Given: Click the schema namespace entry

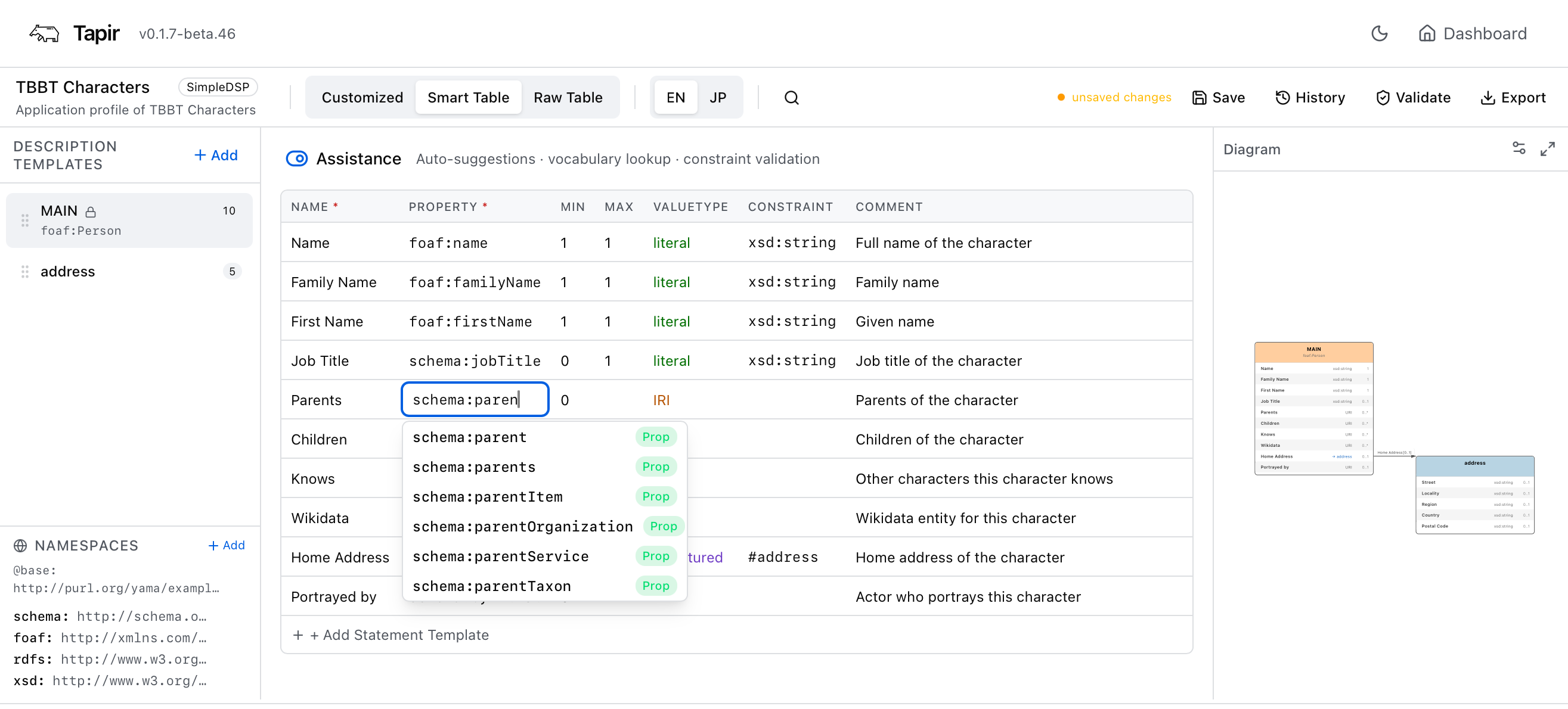Looking at the screenshot, I should tap(110, 616).
